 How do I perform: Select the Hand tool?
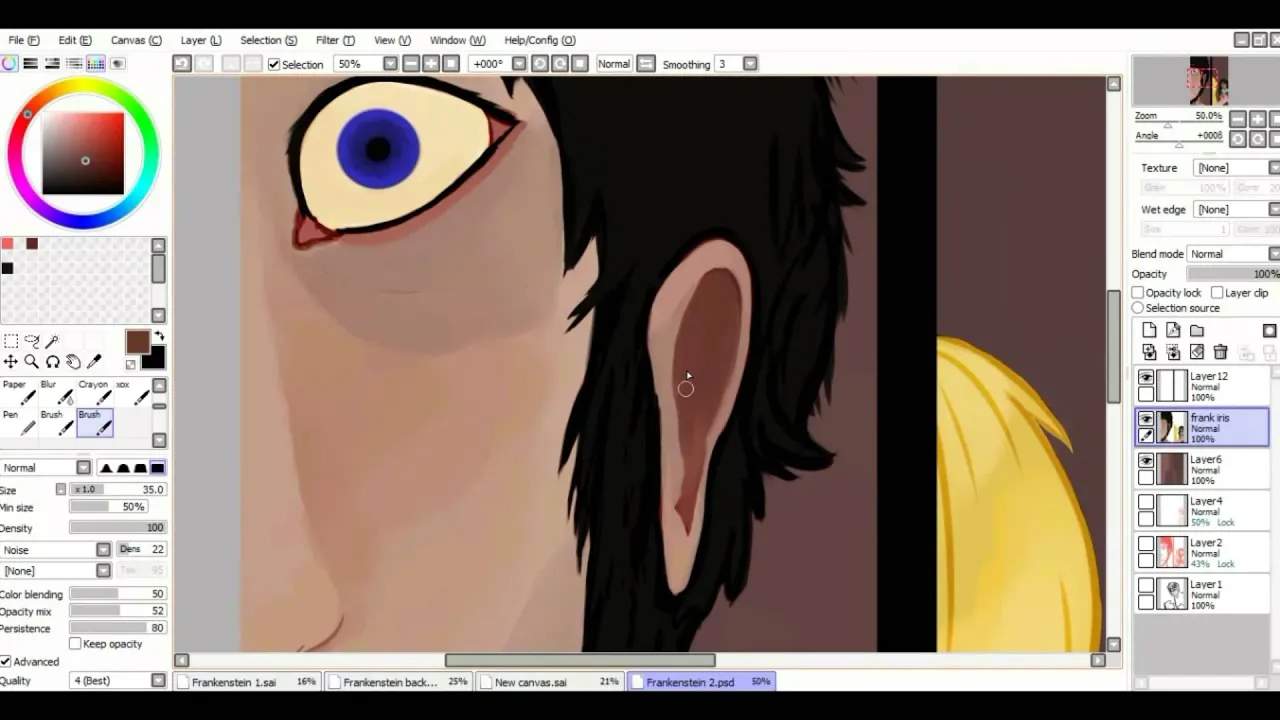pyautogui.click(x=73, y=362)
